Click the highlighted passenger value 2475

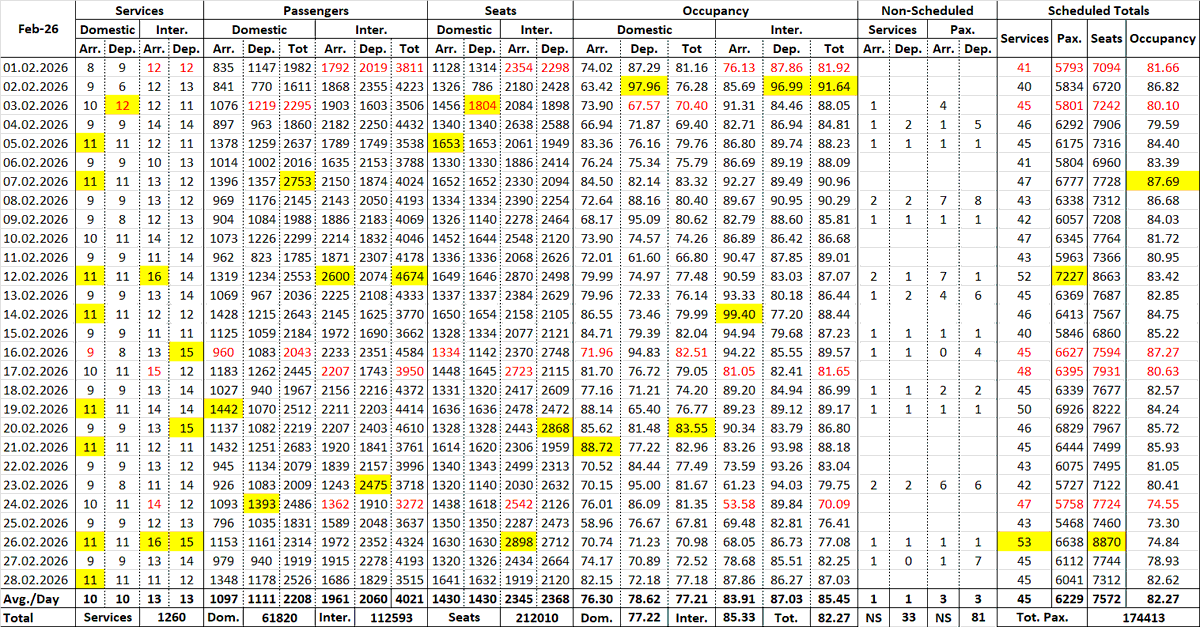coord(371,483)
